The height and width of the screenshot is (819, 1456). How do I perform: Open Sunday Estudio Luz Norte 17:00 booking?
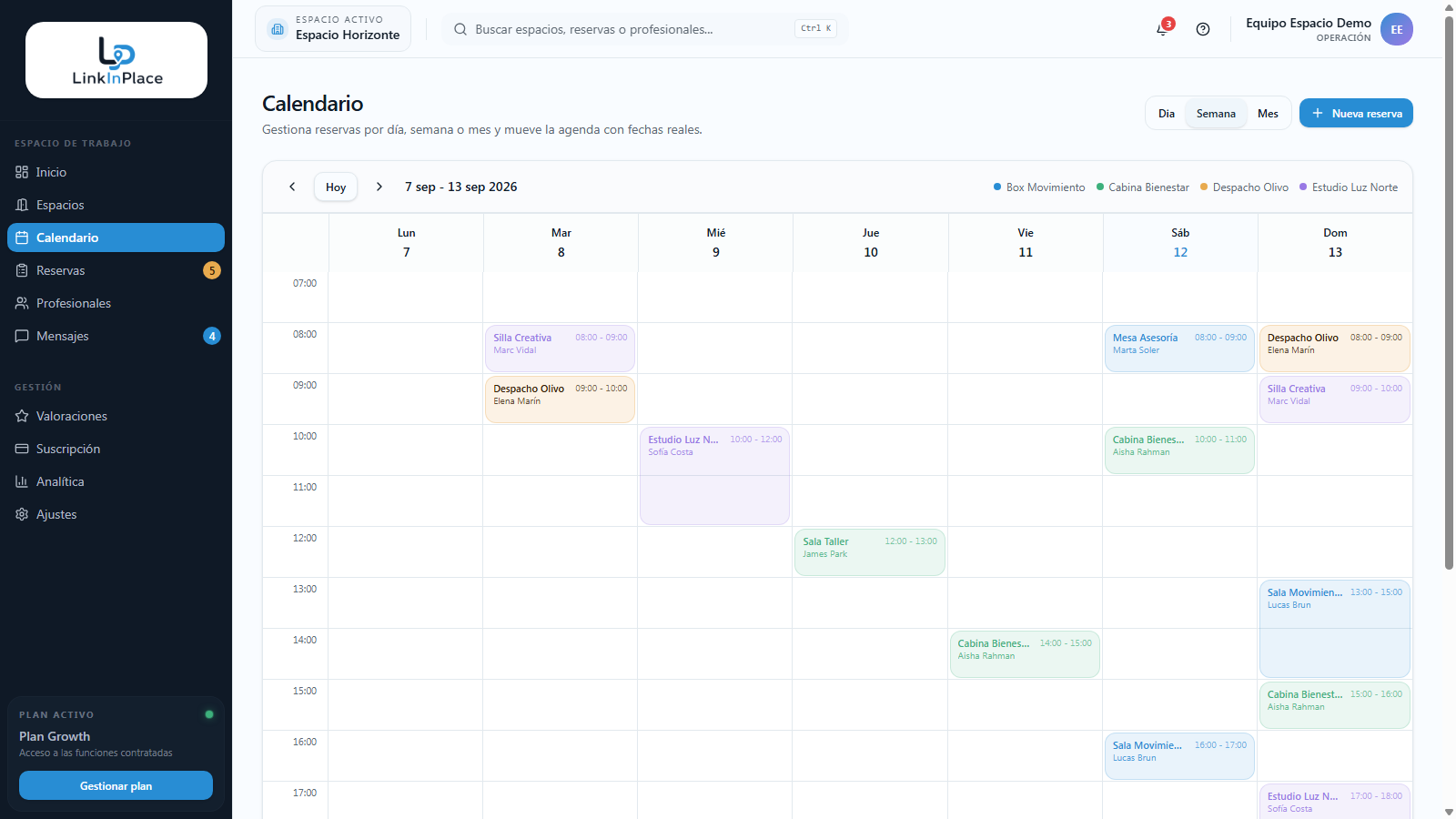1335,802
